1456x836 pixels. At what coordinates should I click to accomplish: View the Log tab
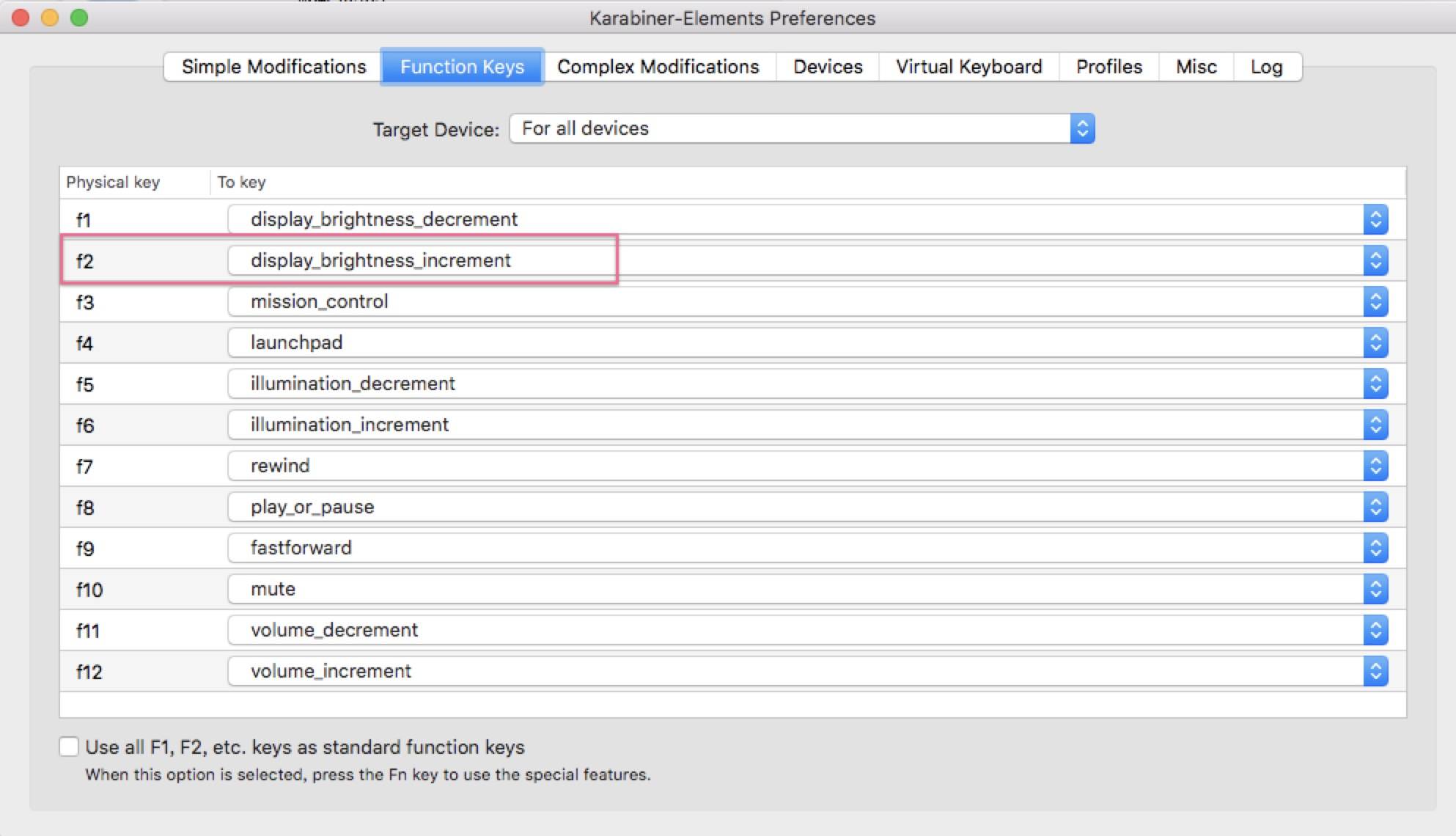(x=1266, y=67)
